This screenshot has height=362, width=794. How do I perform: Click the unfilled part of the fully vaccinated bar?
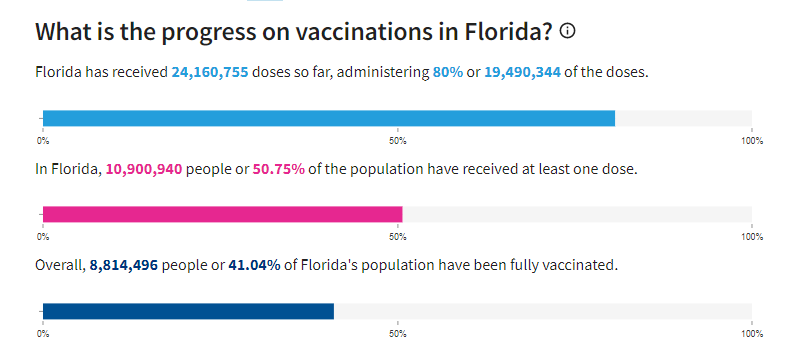[x=543, y=311]
